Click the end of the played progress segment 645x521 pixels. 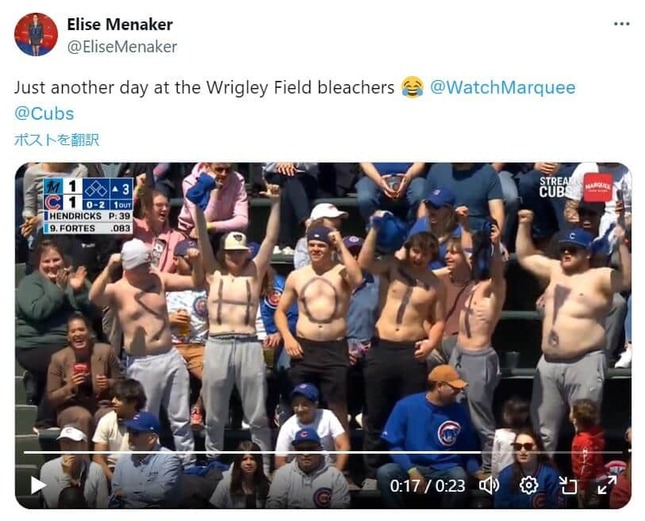point(480,453)
